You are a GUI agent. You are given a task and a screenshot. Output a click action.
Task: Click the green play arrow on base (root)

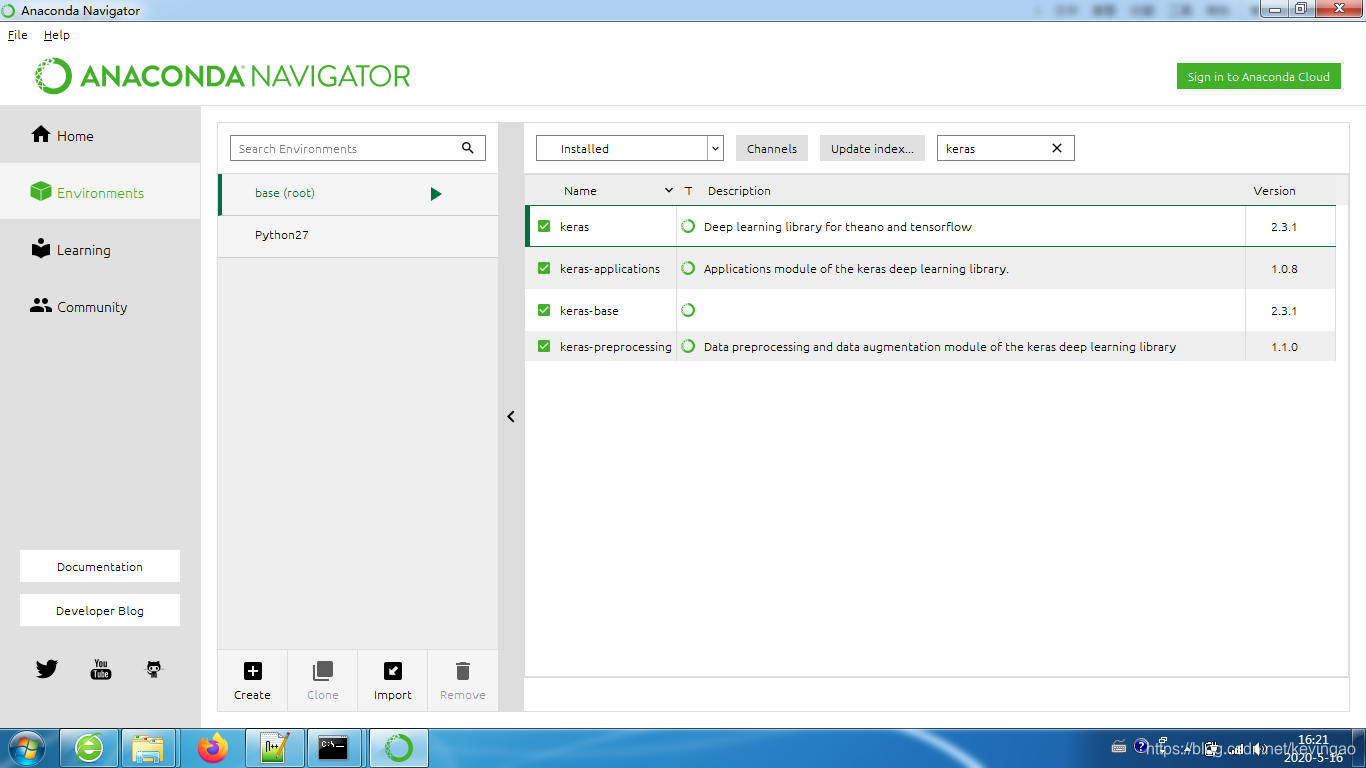click(x=436, y=194)
